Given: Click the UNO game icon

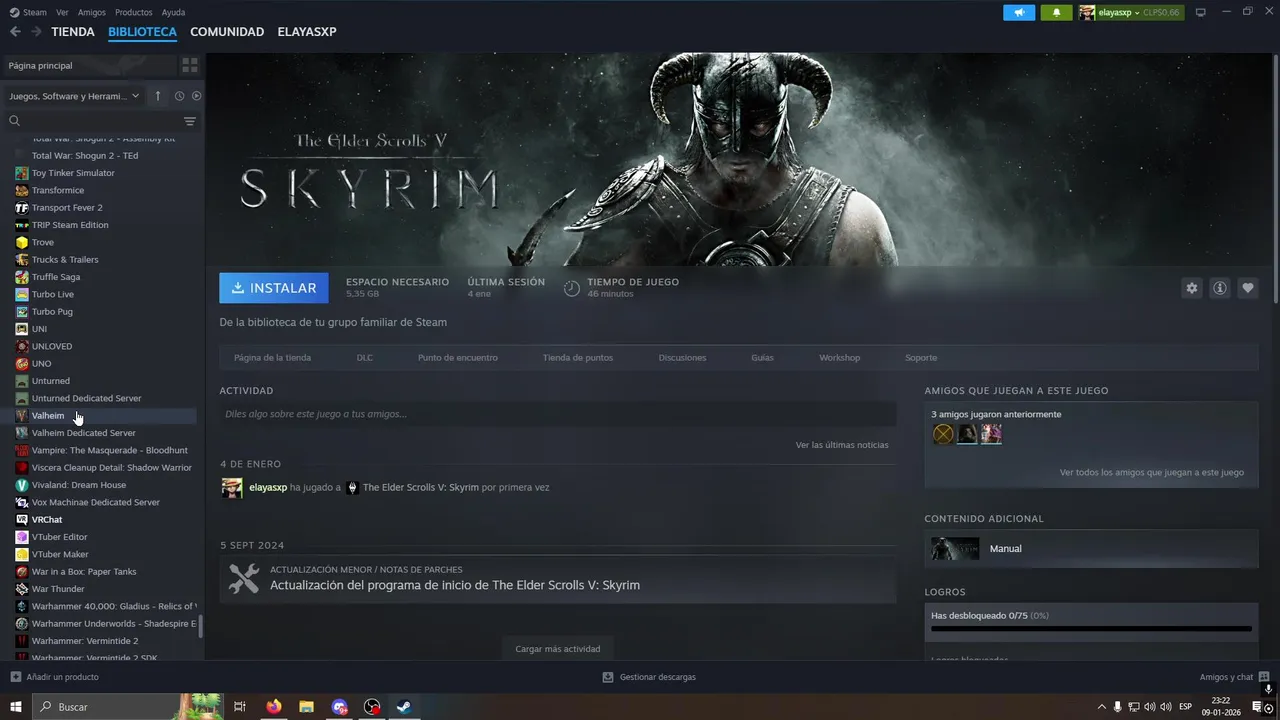Looking at the screenshot, I should (x=22, y=363).
